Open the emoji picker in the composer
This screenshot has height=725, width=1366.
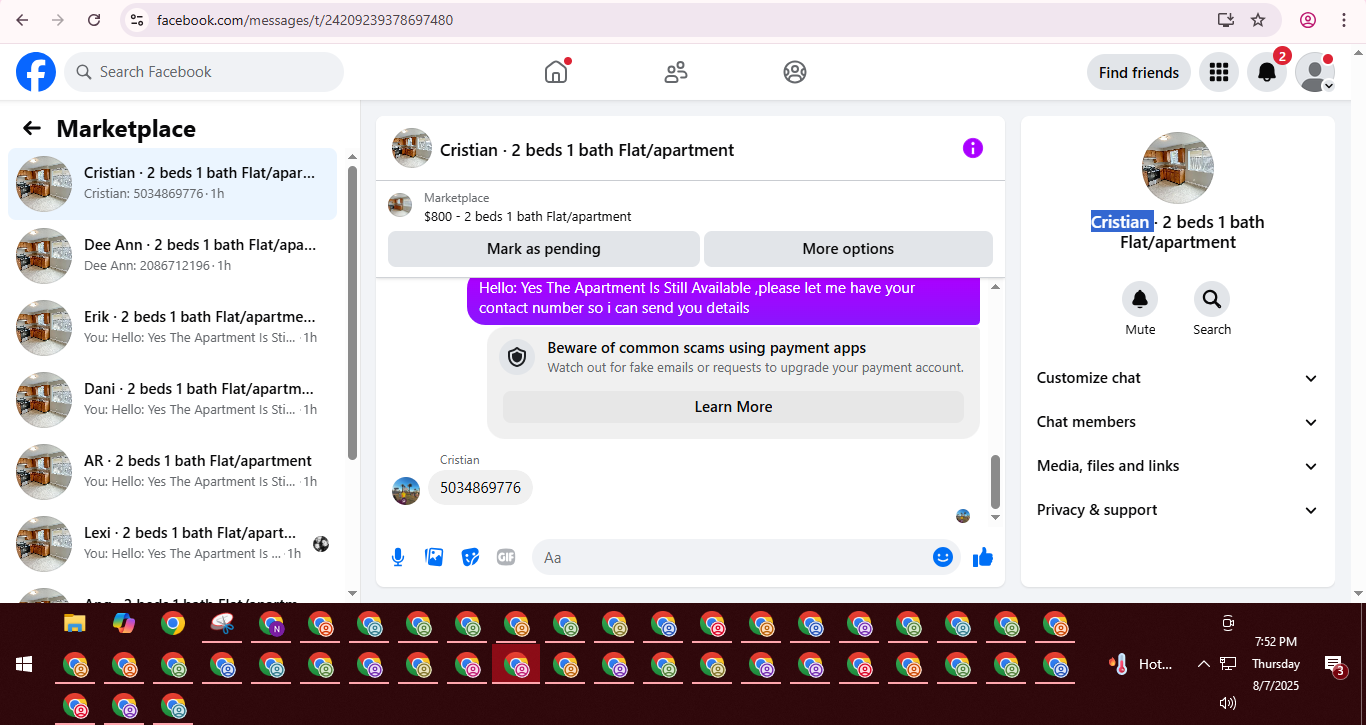click(943, 557)
